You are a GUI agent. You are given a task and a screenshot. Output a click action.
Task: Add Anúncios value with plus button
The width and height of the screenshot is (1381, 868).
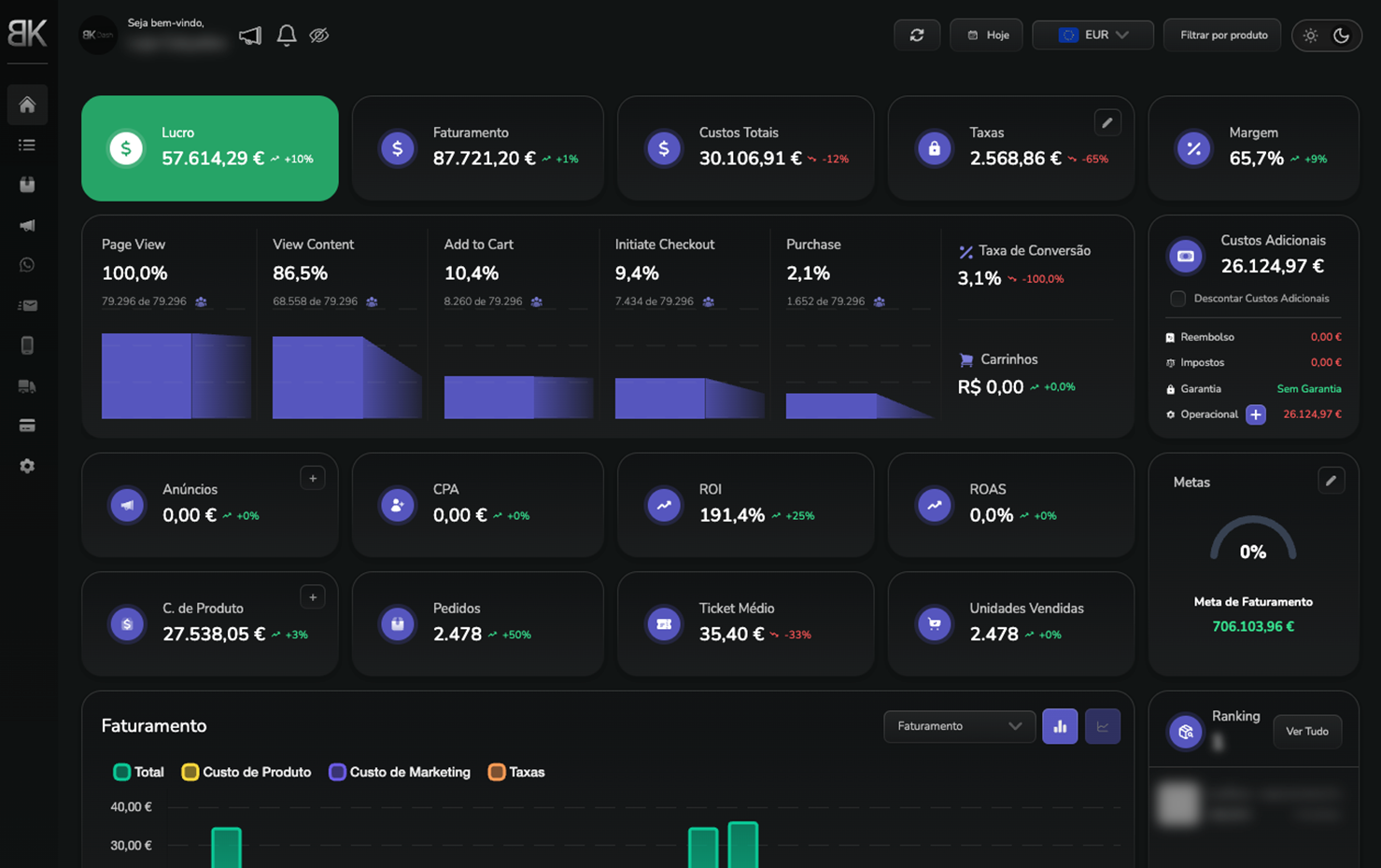(313, 478)
